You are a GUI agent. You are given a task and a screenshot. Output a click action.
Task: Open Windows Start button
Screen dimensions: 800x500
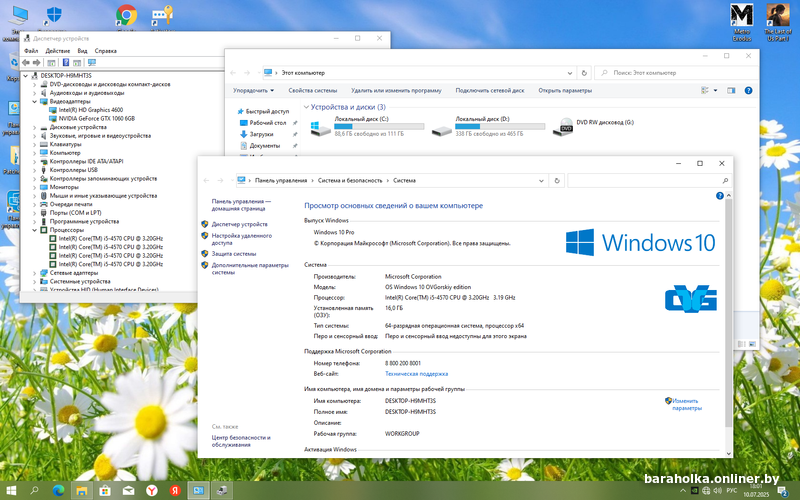tap(11, 491)
